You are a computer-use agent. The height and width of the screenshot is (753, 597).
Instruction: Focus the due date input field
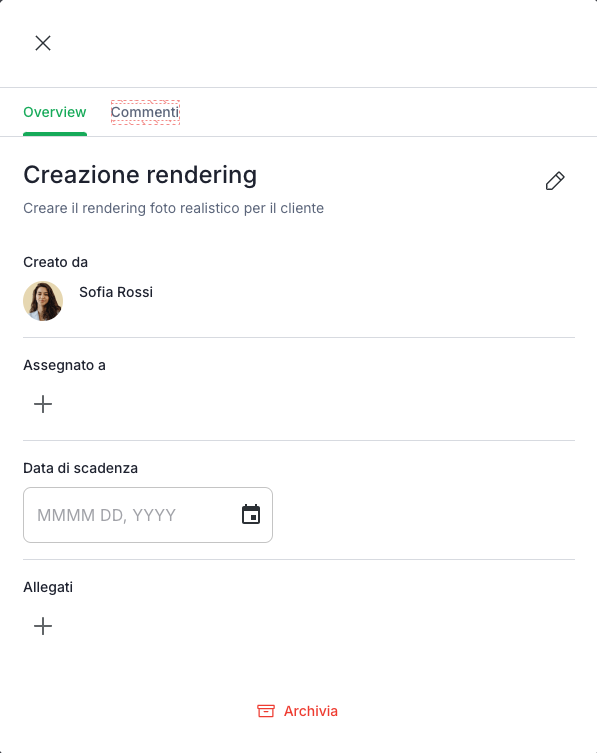(x=148, y=515)
